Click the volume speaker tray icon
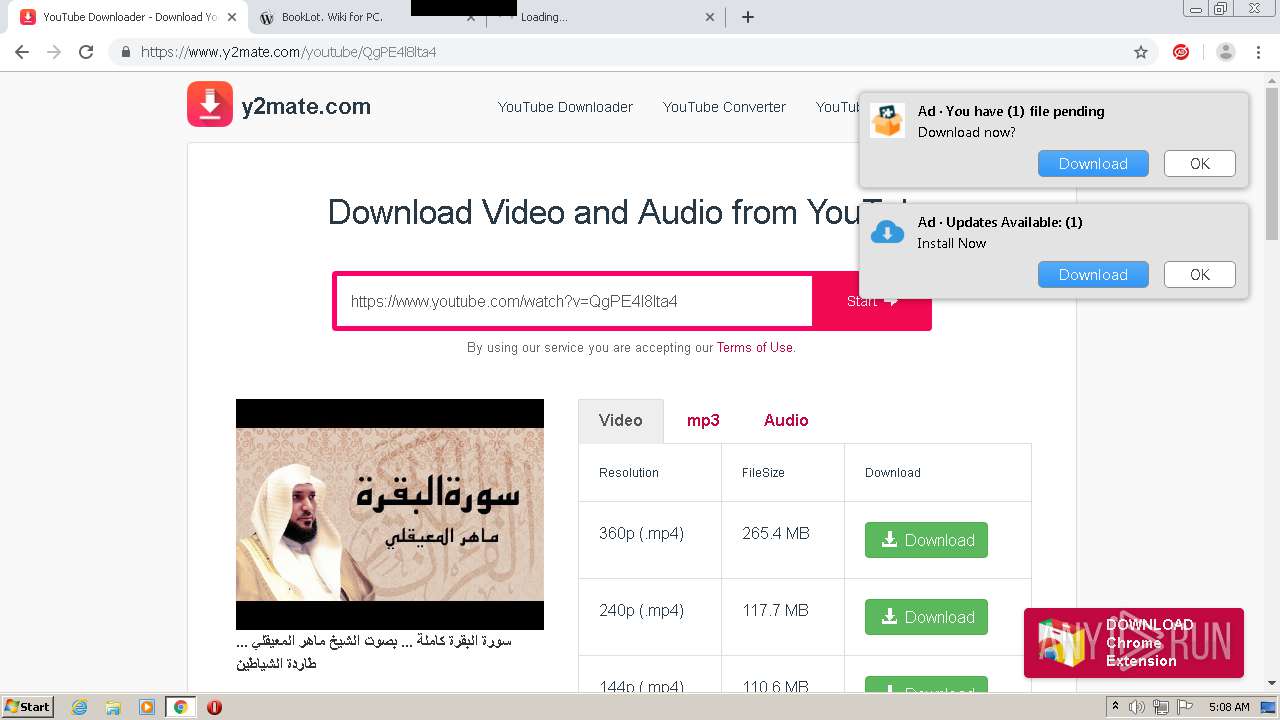Image resolution: width=1280 pixels, height=720 pixels. [x=1137, y=707]
